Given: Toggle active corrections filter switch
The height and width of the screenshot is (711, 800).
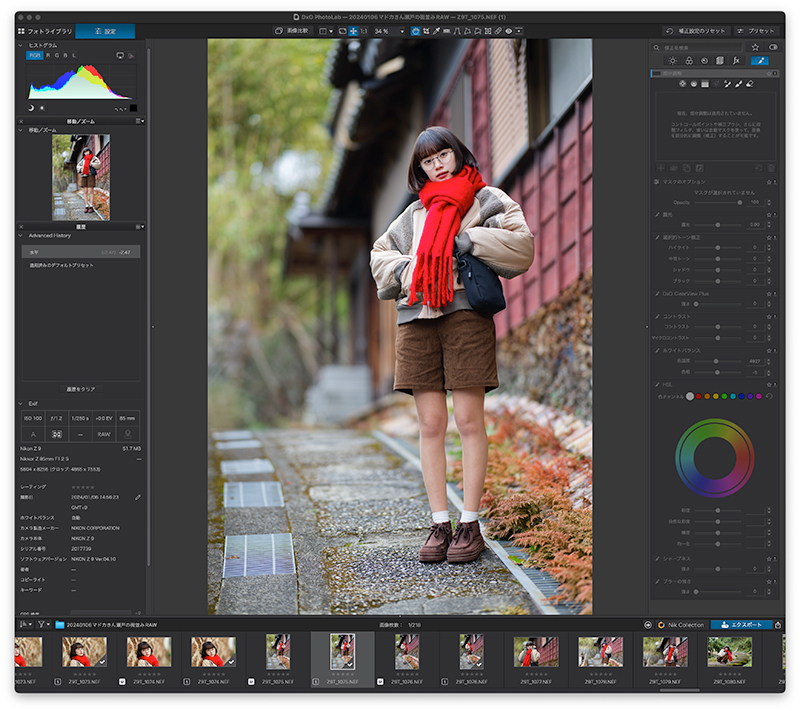Looking at the screenshot, I should [x=773, y=47].
